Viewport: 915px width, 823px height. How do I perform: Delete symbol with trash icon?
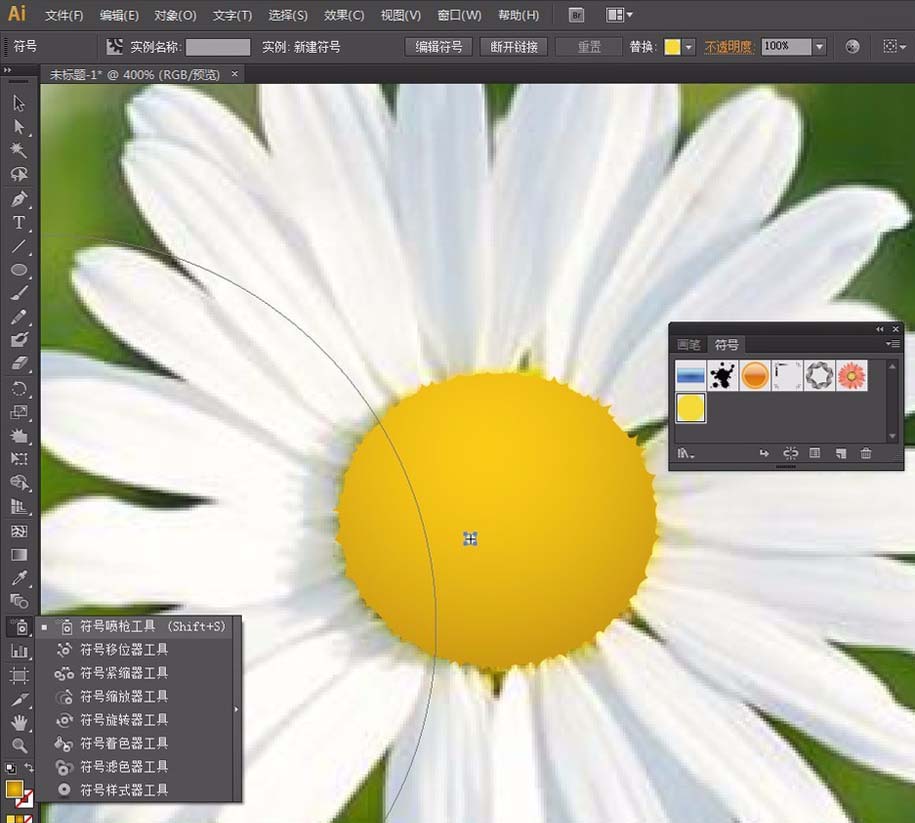866,453
